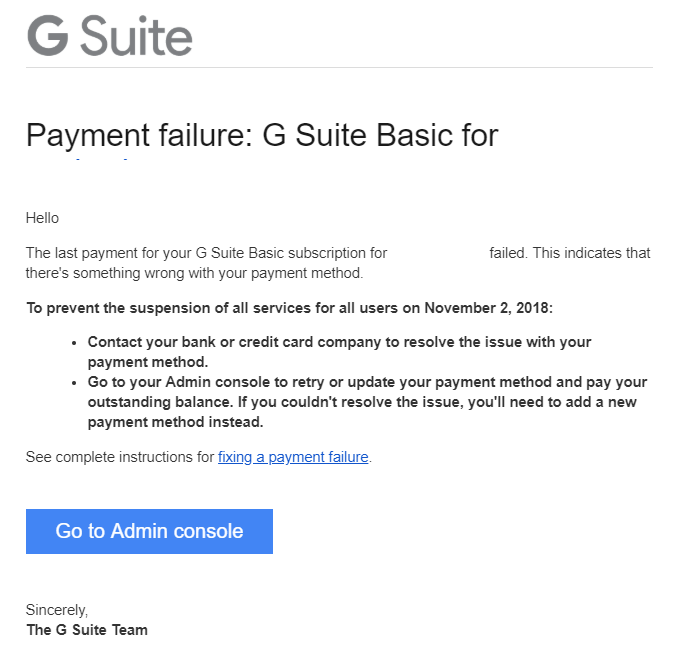Image resolution: width=680 pixels, height=658 pixels.
Task: Click the word failed in the paragraph
Action: 508,253
